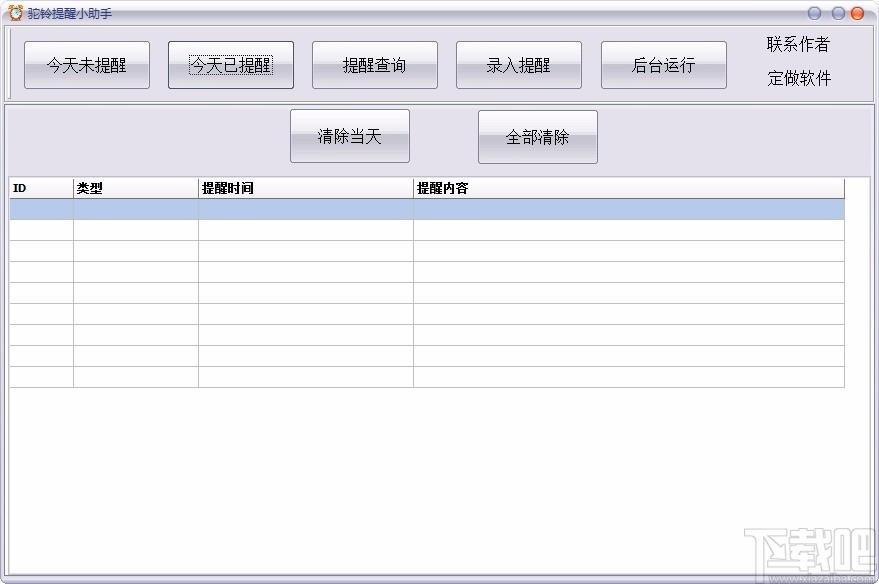Viewport: 879px width, 584px height.
Task: Sort by the ID column header
Action: [41, 188]
